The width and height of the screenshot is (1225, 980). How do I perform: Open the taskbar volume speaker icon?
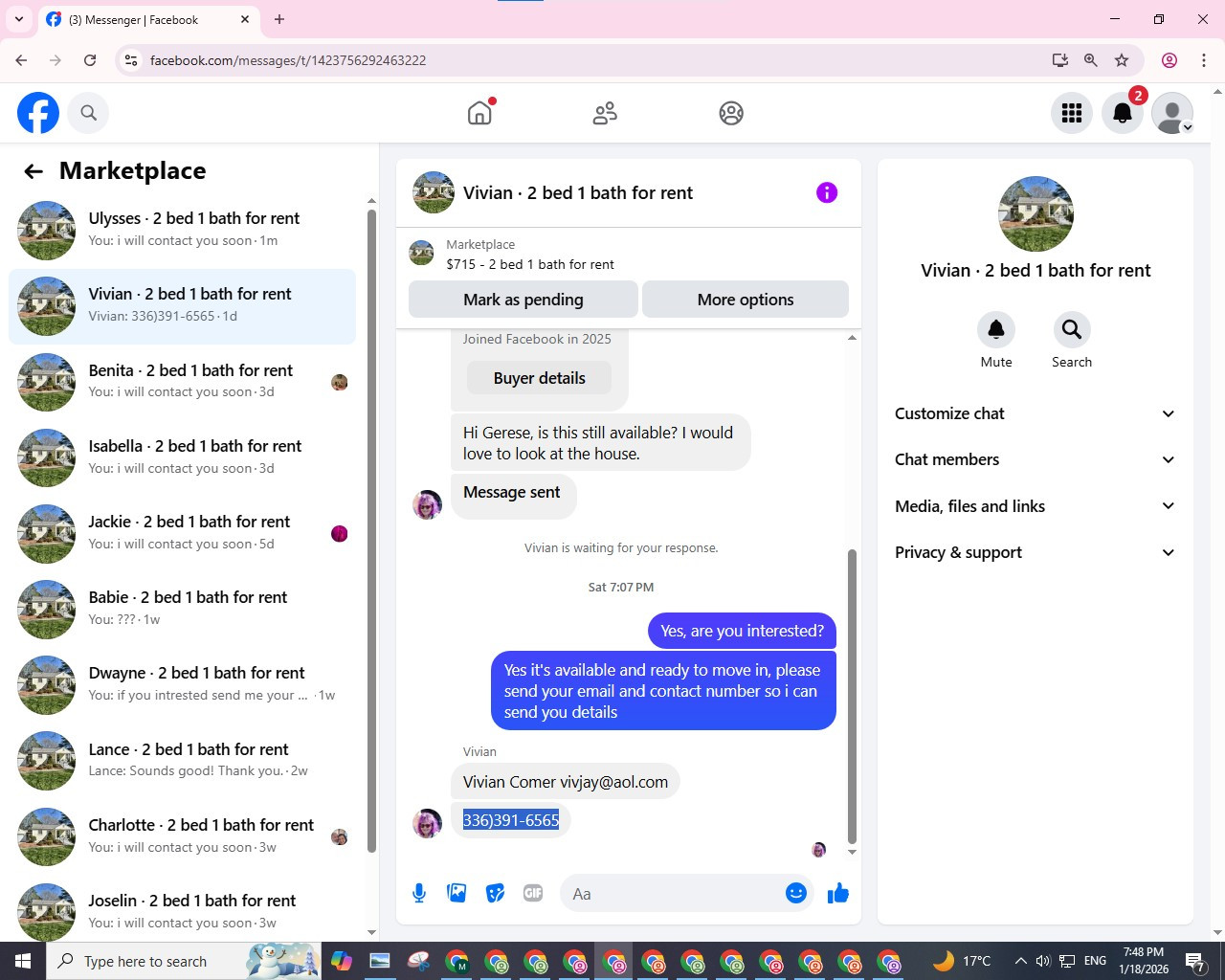pyautogui.click(x=1043, y=961)
